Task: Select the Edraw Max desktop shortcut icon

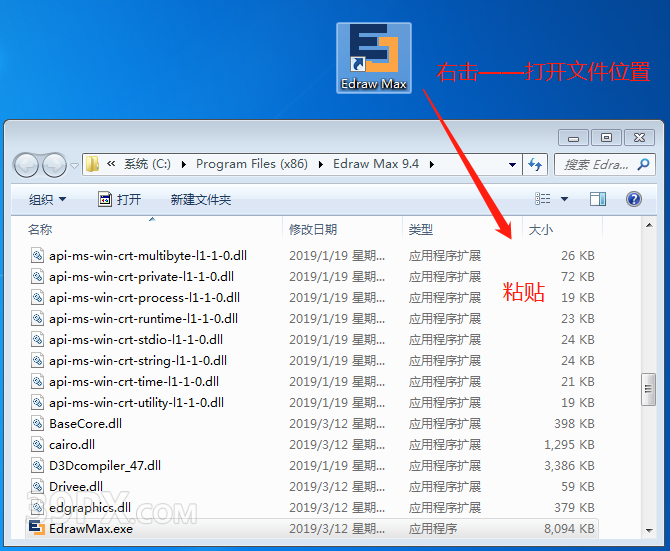Action: [374, 58]
